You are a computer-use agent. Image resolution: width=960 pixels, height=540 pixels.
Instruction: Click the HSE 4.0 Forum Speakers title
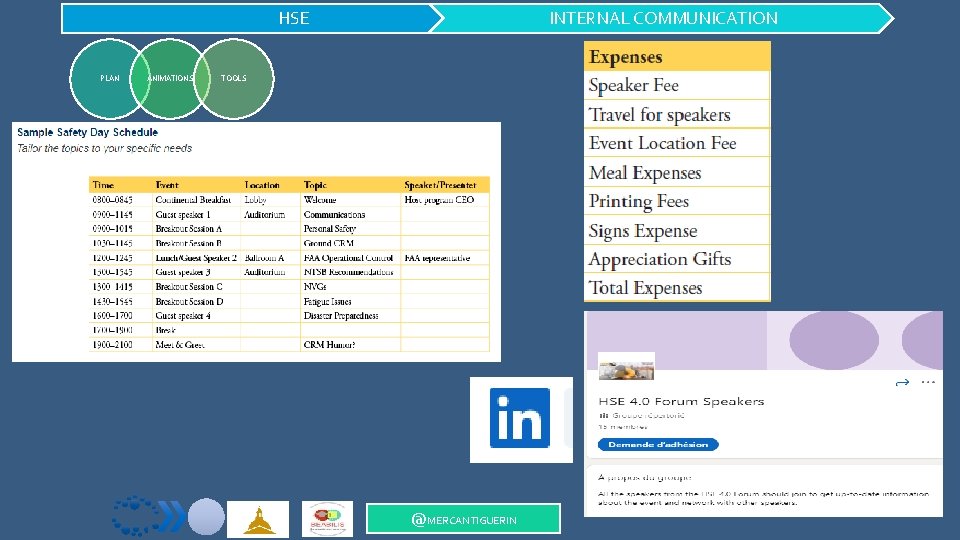click(681, 402)
